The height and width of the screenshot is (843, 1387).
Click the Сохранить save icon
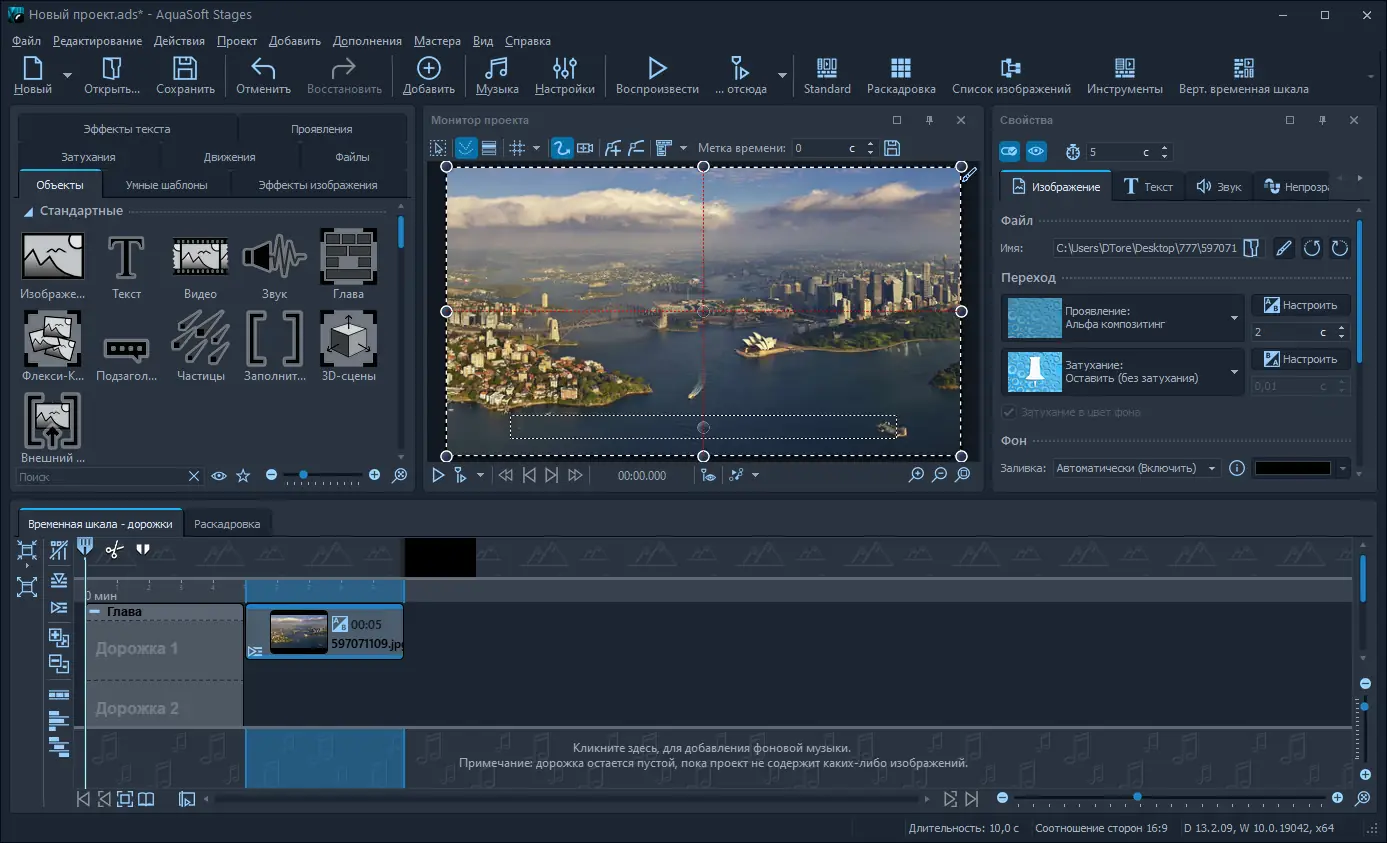pyautogui.click(x=185, y=76)
